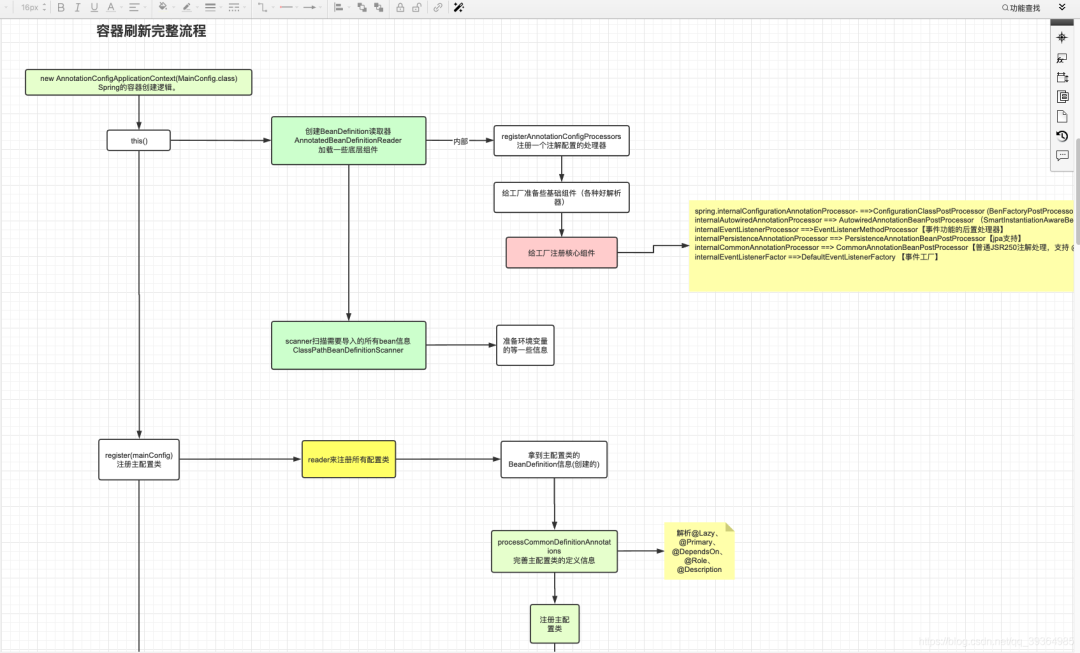Open the page settings icon in sidebar
The height and width of the screenshot is (653, 1080).
(x=1061, y=116)
